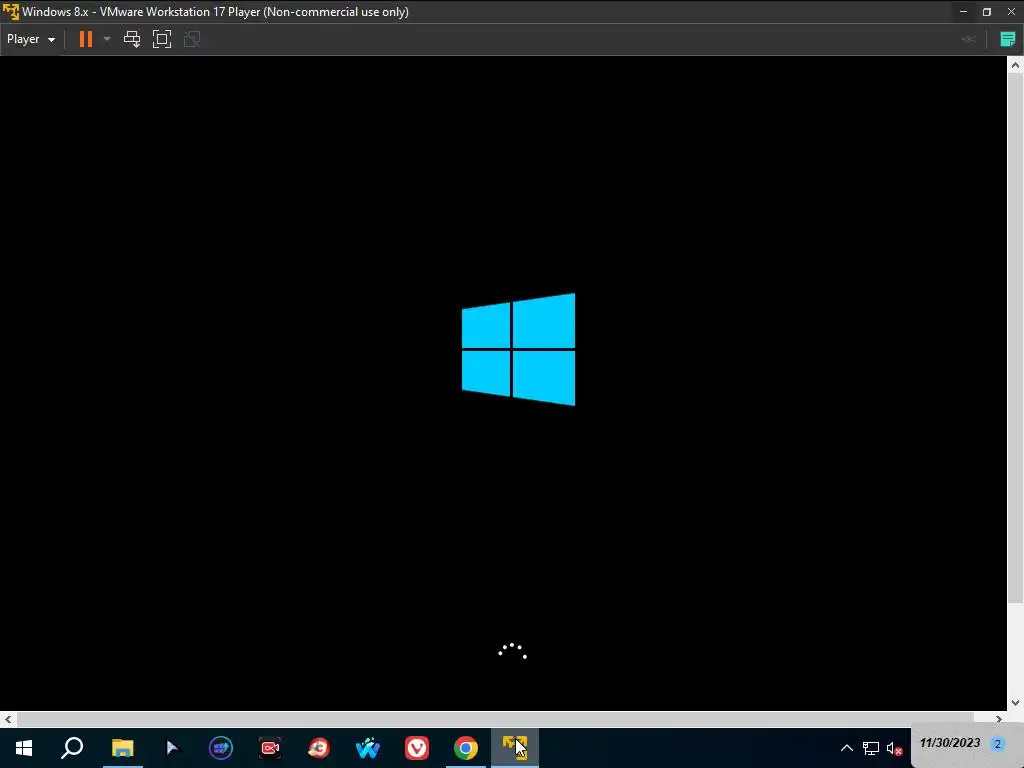Close the VMware Player window
The height and width of the screenshot is (768, 1024).
(1011, 12)
